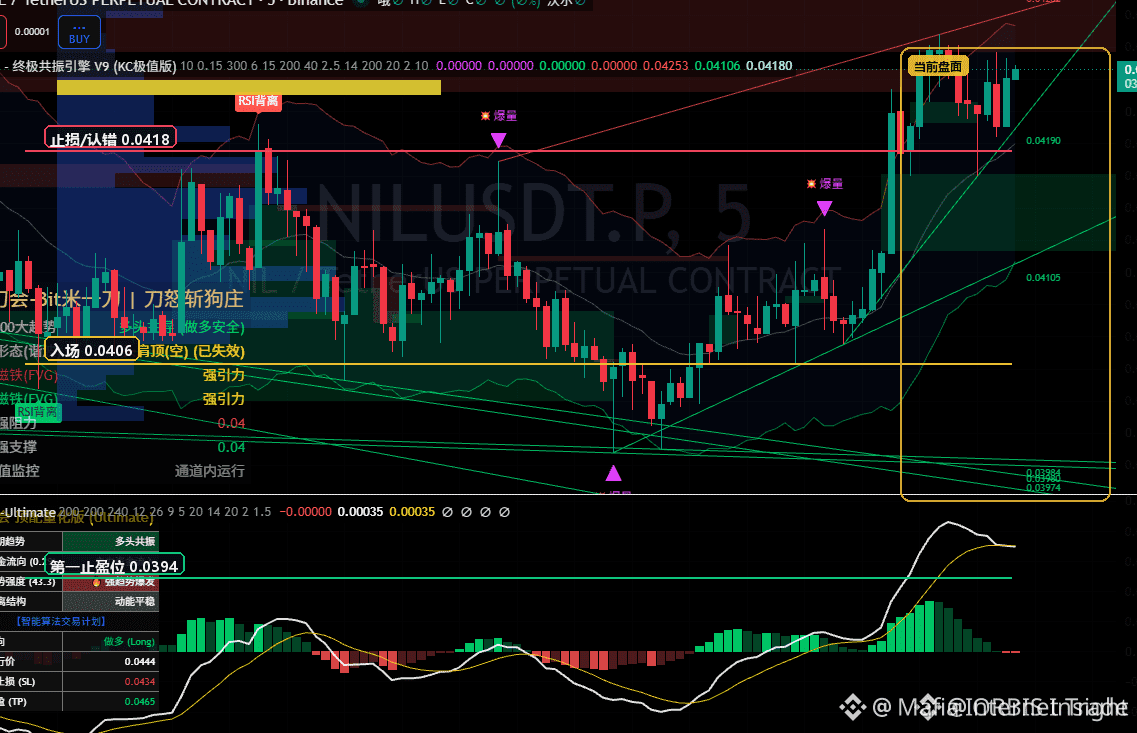Click the green RSI背离 label at lower left

38,413
